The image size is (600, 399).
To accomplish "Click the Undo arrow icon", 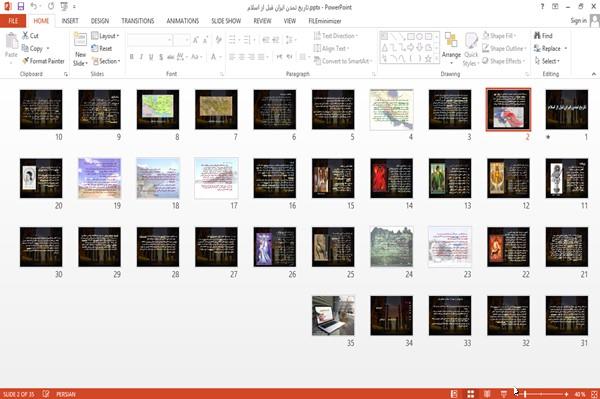I will (x=34, y=7).
